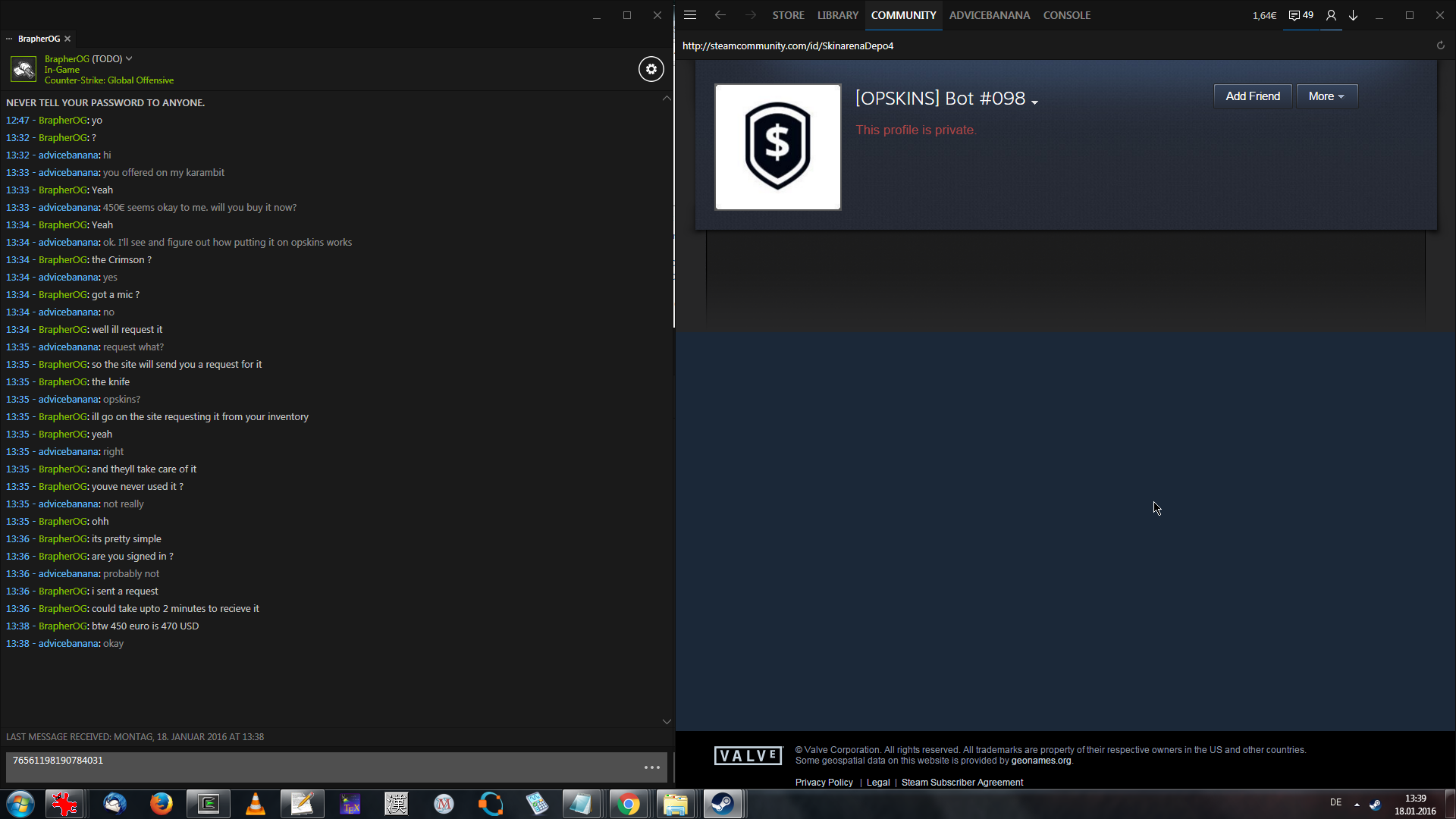Viewport: 1456px width, 819px height.
Task: Open Chrome from the taskbar
Action: click(x=628, y=804)
